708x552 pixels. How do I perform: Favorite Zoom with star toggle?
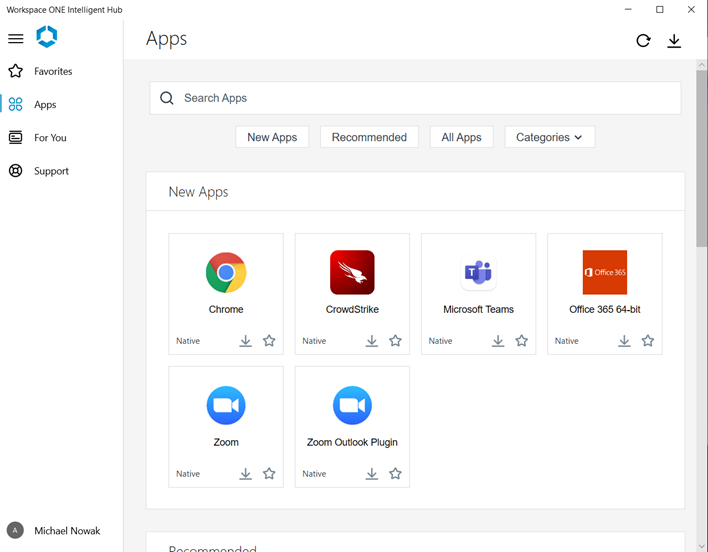click(269, 473)
